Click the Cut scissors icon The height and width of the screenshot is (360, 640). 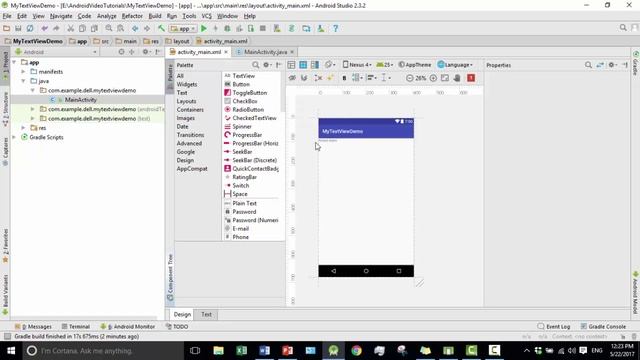(71, 29)
